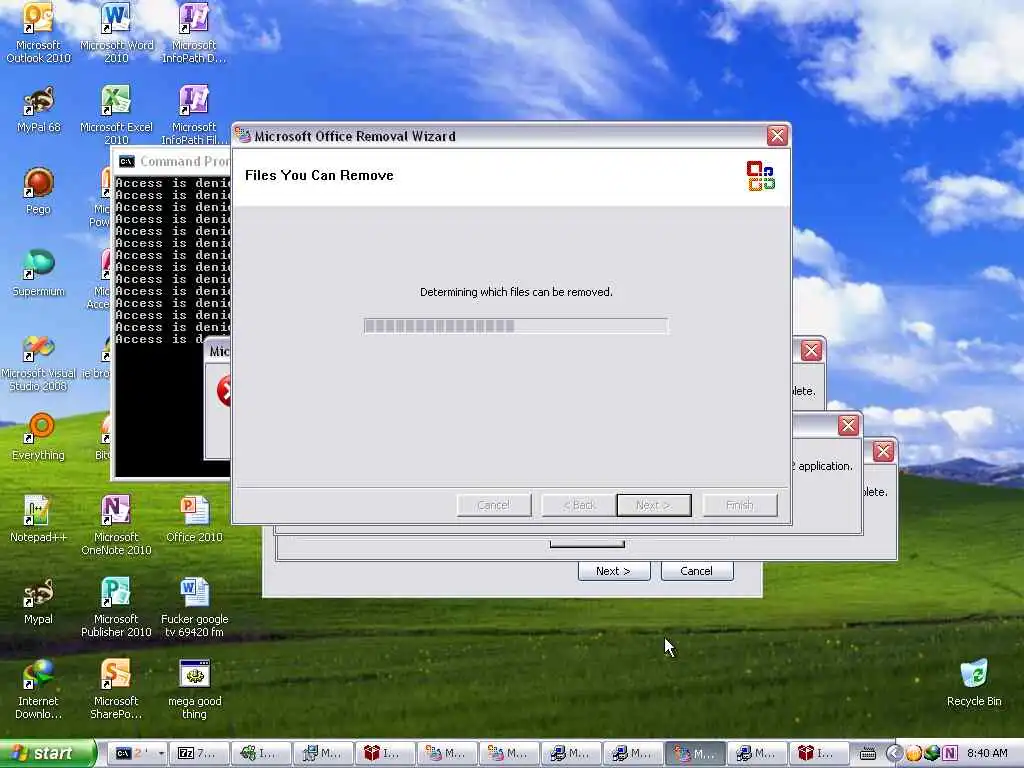Viewport: 1024px width, 768px height.
Task: Open Microsoft Excel 2010 desktop icon
Action: coord(116,114)
